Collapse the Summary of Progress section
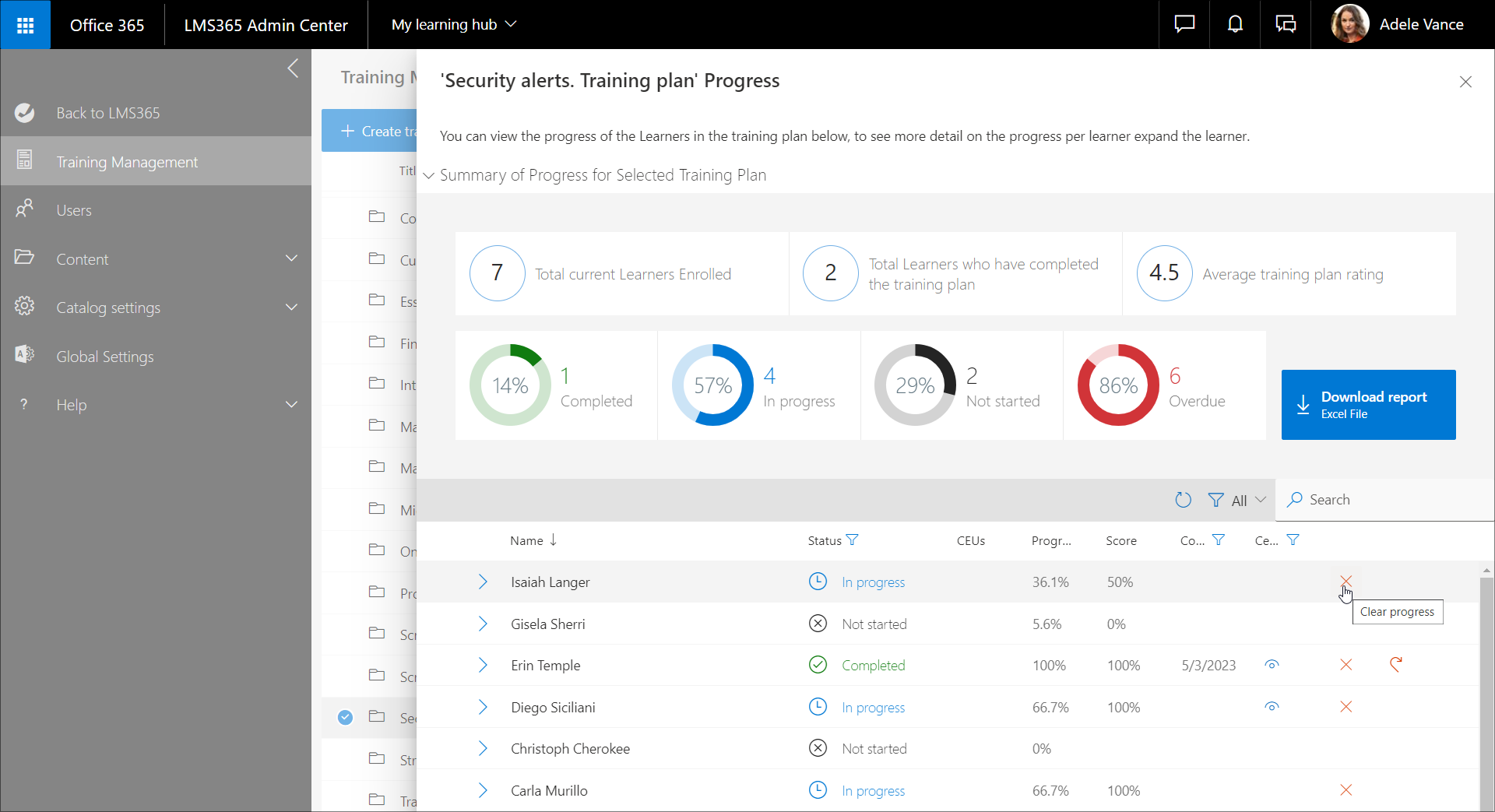Image resolution: width=1495 pixels, height=812 pixels. click(429, 175)
